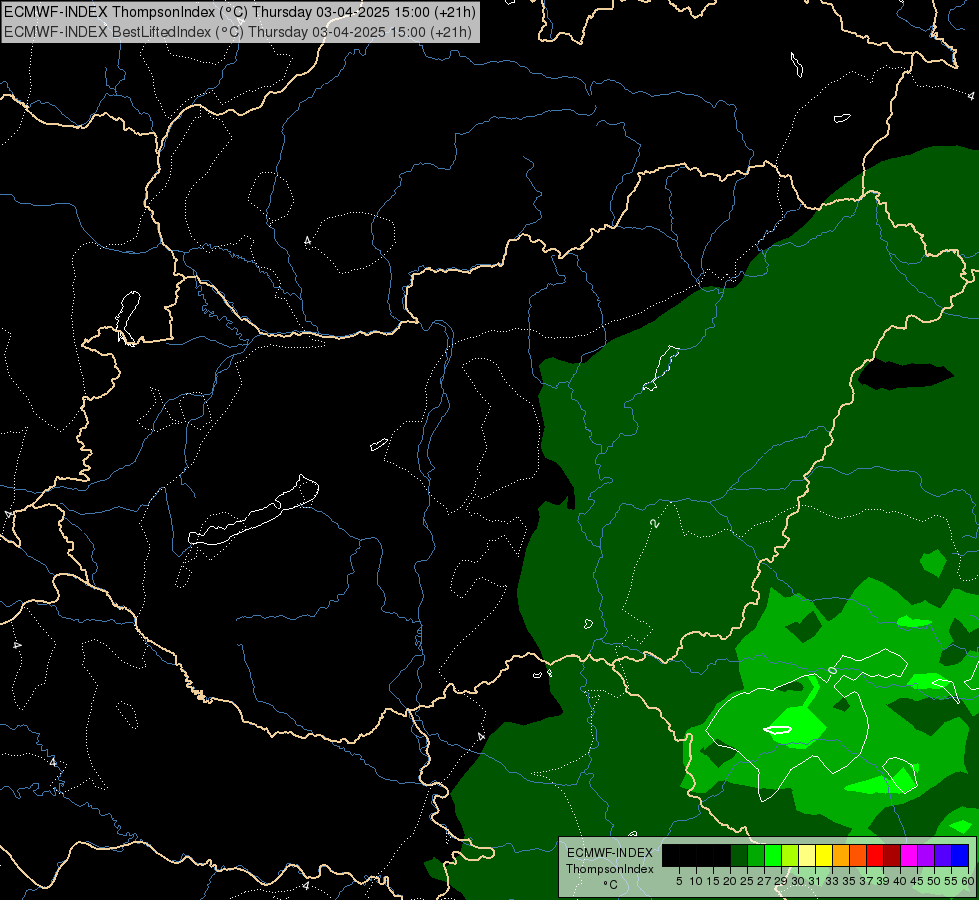This screenshot has width=979, height=900.
Task: Pick the medium green 25–27 legend swatch
Action: tap(756, 855)
